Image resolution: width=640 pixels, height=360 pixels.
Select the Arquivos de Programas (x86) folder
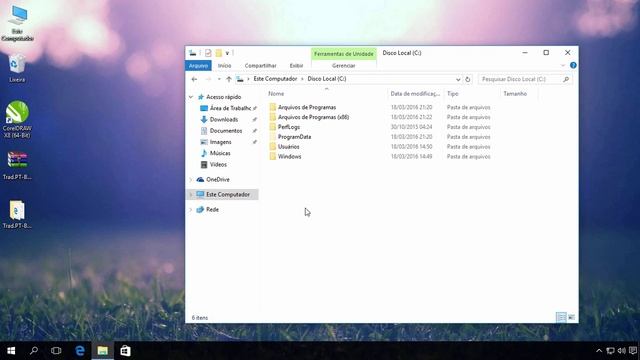pyautogui.click(x=313, y=117)
